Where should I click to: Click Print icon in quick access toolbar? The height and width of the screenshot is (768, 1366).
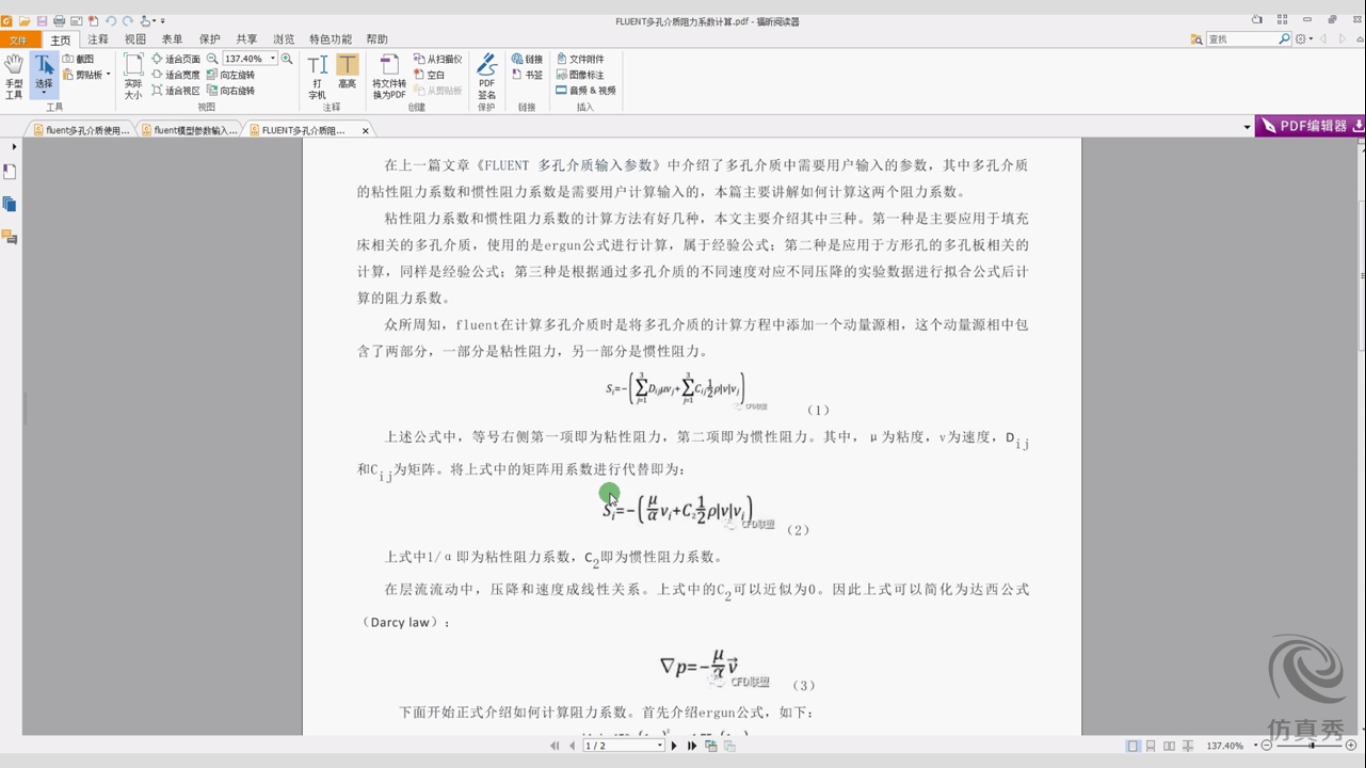(x=59, y=20)
